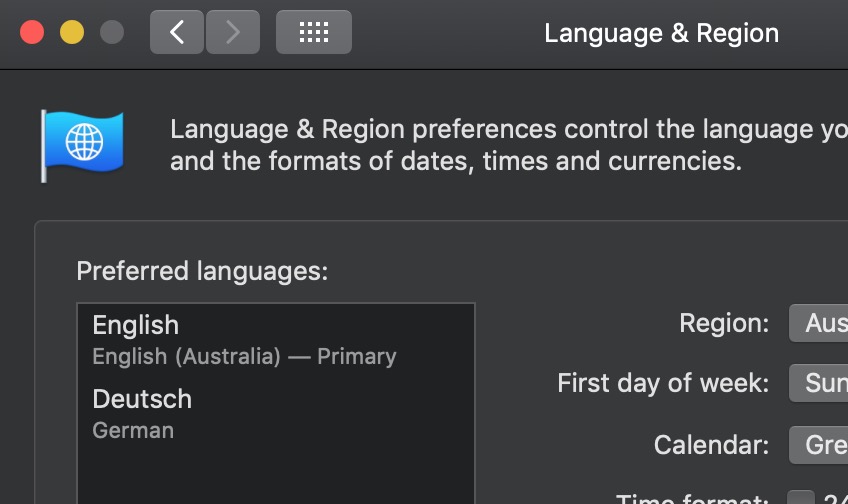This screenshot has width=848, height=504.
Task: Click the Calendar label text
Action: point(711,444)
